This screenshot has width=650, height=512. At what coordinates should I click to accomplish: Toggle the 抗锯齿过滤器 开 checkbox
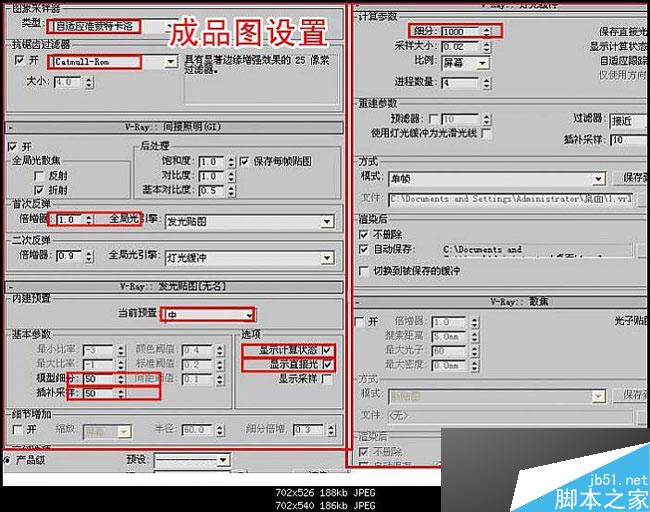[19, 61]
